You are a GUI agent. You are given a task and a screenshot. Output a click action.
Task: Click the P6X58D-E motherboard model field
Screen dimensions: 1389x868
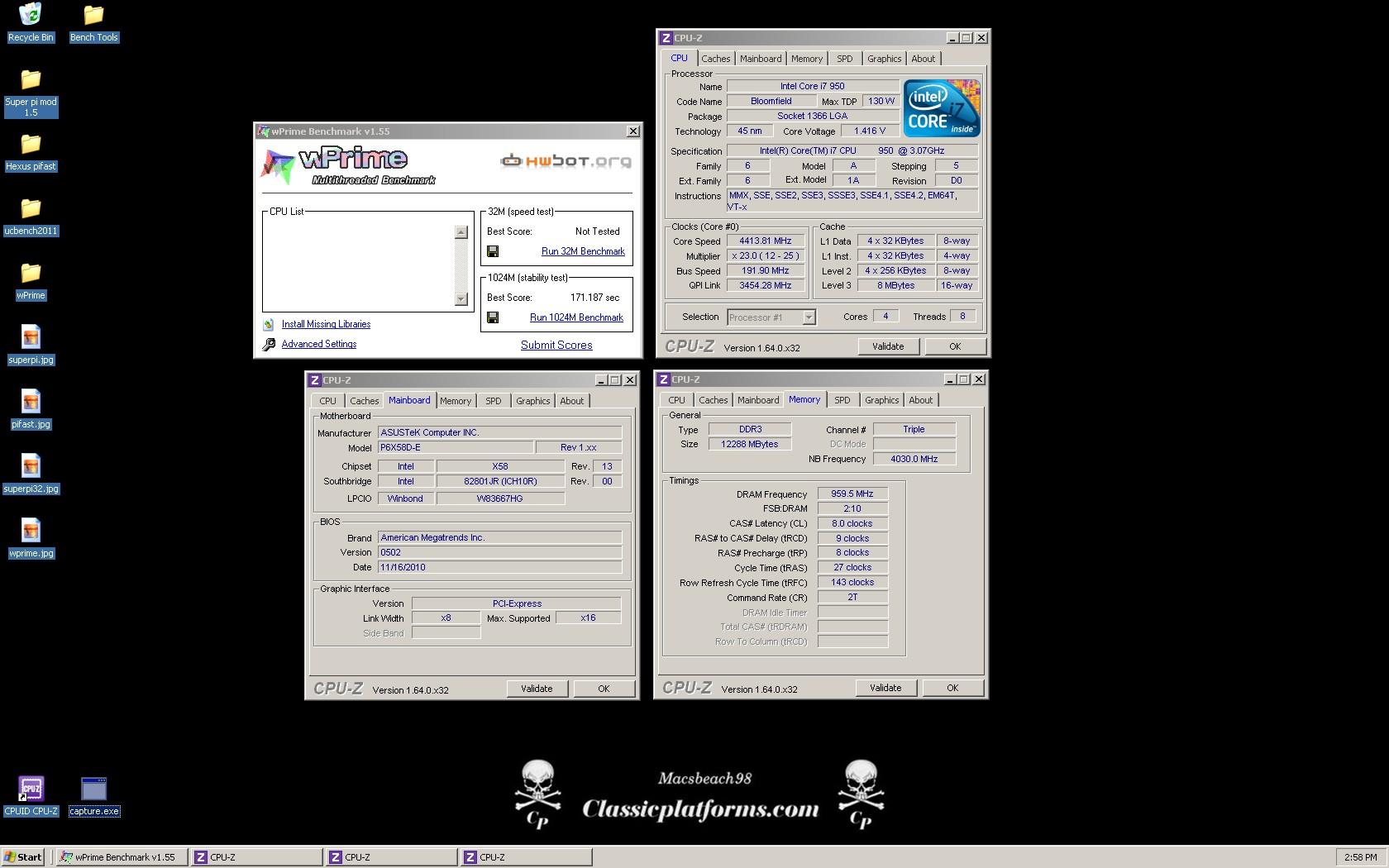[x=455, y=447]
